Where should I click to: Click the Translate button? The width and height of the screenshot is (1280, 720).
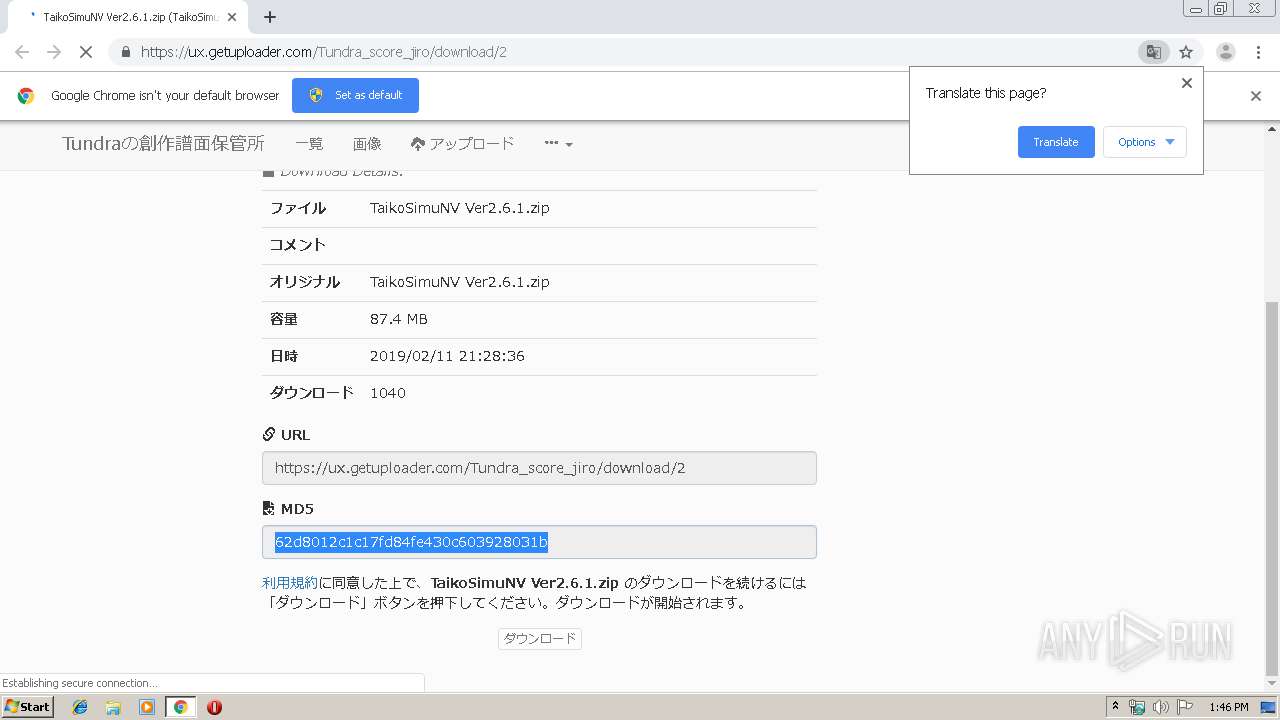(1056, 142)
